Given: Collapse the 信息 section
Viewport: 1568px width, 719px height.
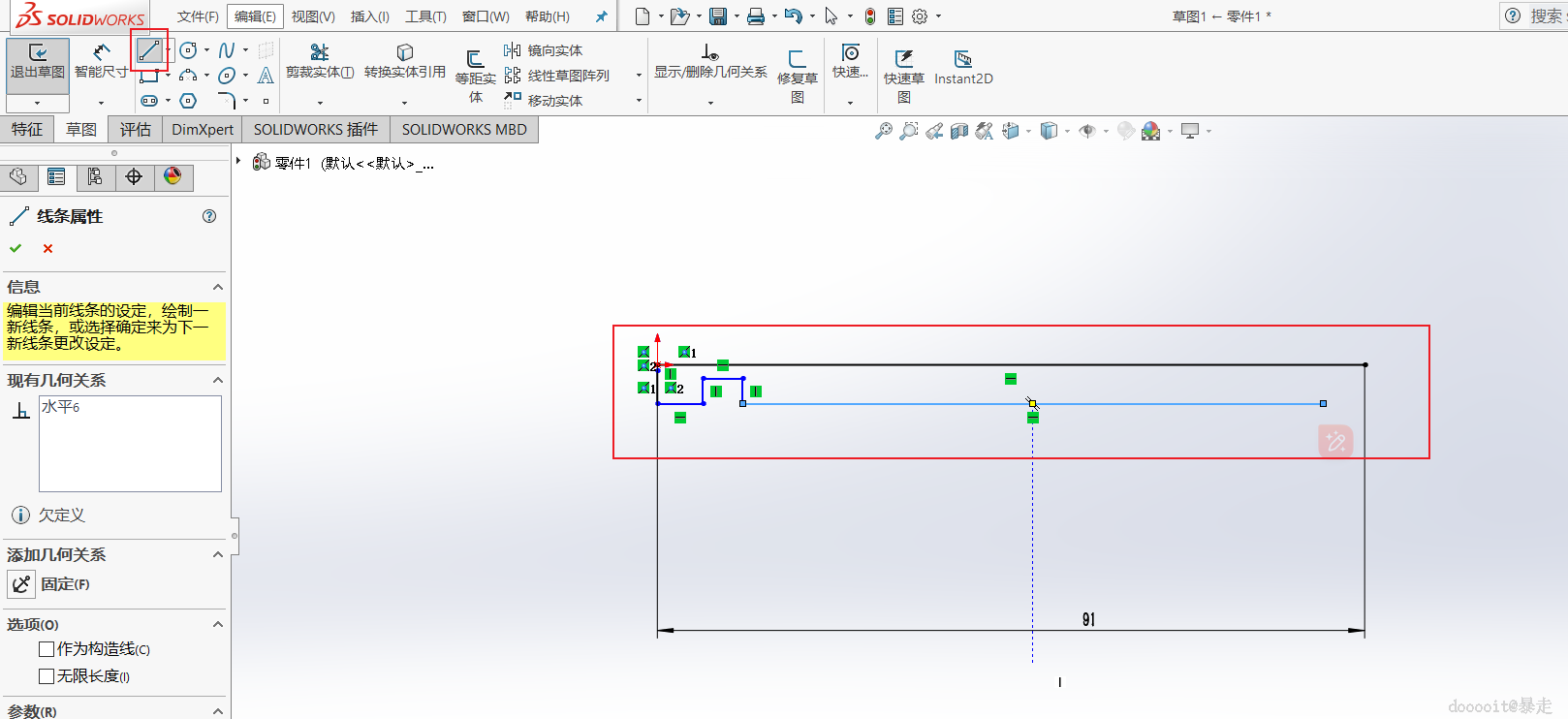Looking at the screenshot, I should (218, 288).
